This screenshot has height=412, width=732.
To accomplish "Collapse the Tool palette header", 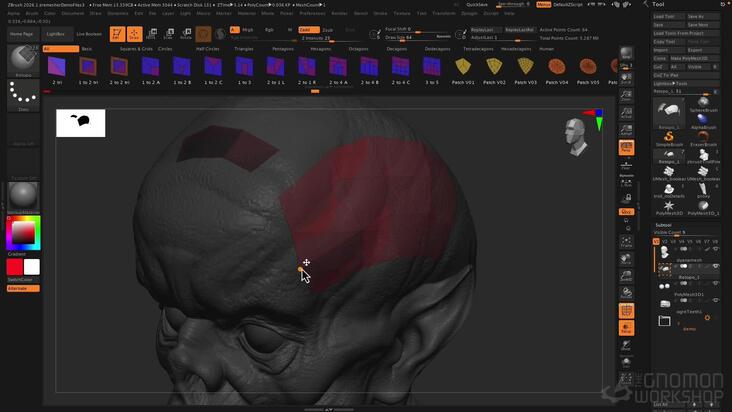I will pyautogui.click(x=658, y=4).
